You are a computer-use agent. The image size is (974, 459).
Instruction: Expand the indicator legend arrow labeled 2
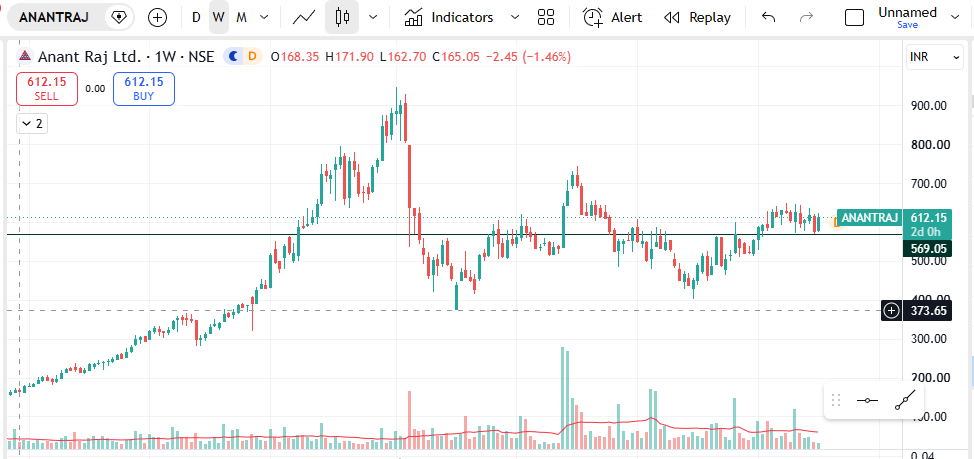coord(32,124)
